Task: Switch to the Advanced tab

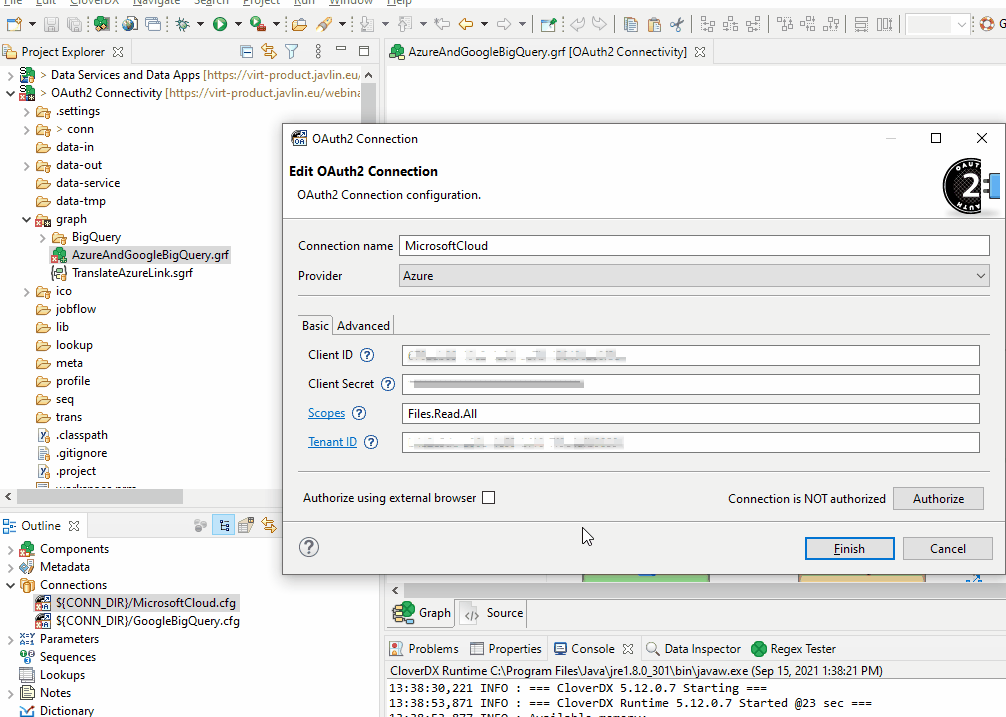Action: pyautogui.click(x=363, y=326)
